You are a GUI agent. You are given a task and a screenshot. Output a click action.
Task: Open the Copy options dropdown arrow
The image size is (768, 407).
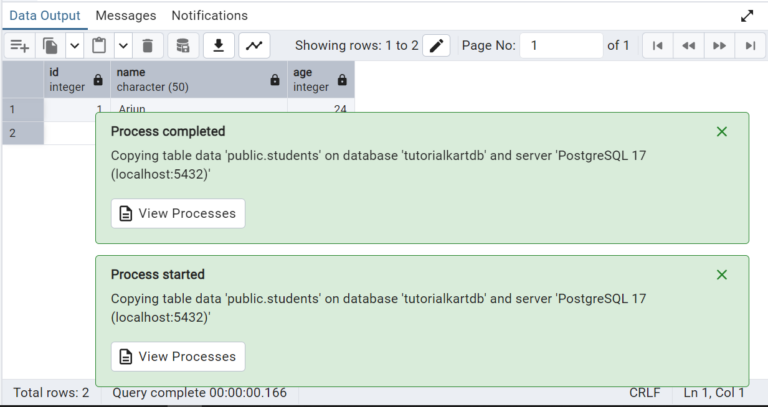tap(75, 46)
